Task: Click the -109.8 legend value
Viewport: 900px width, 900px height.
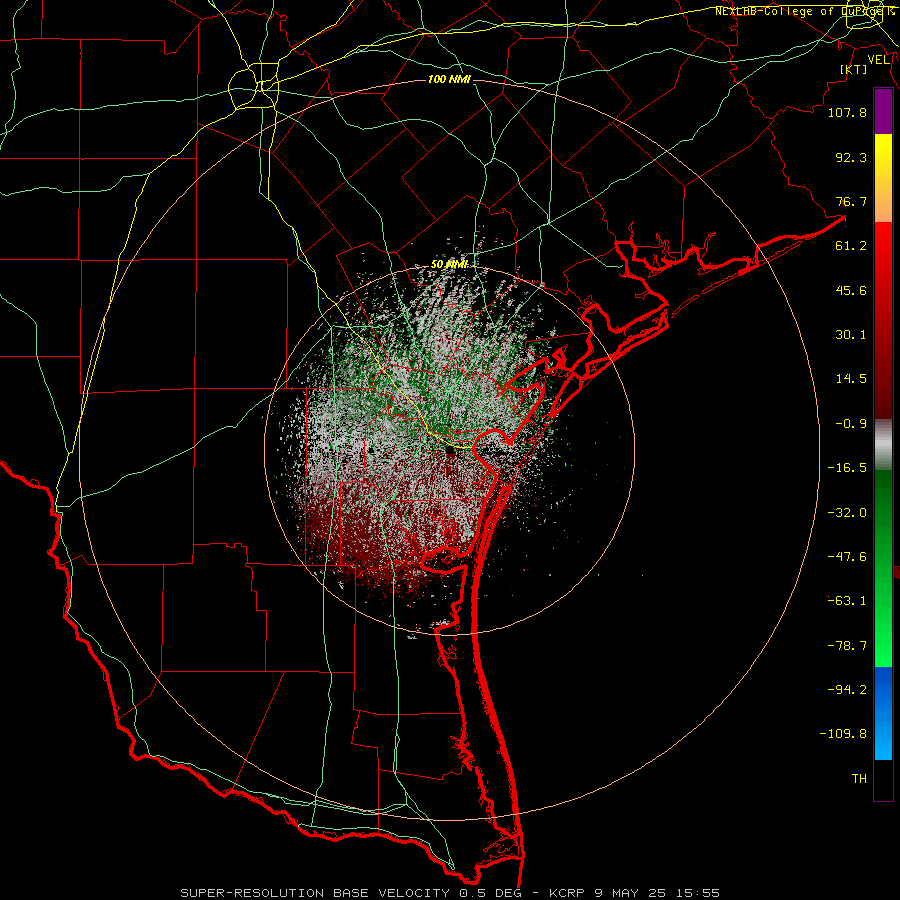Action: click(x=843, y=734)
